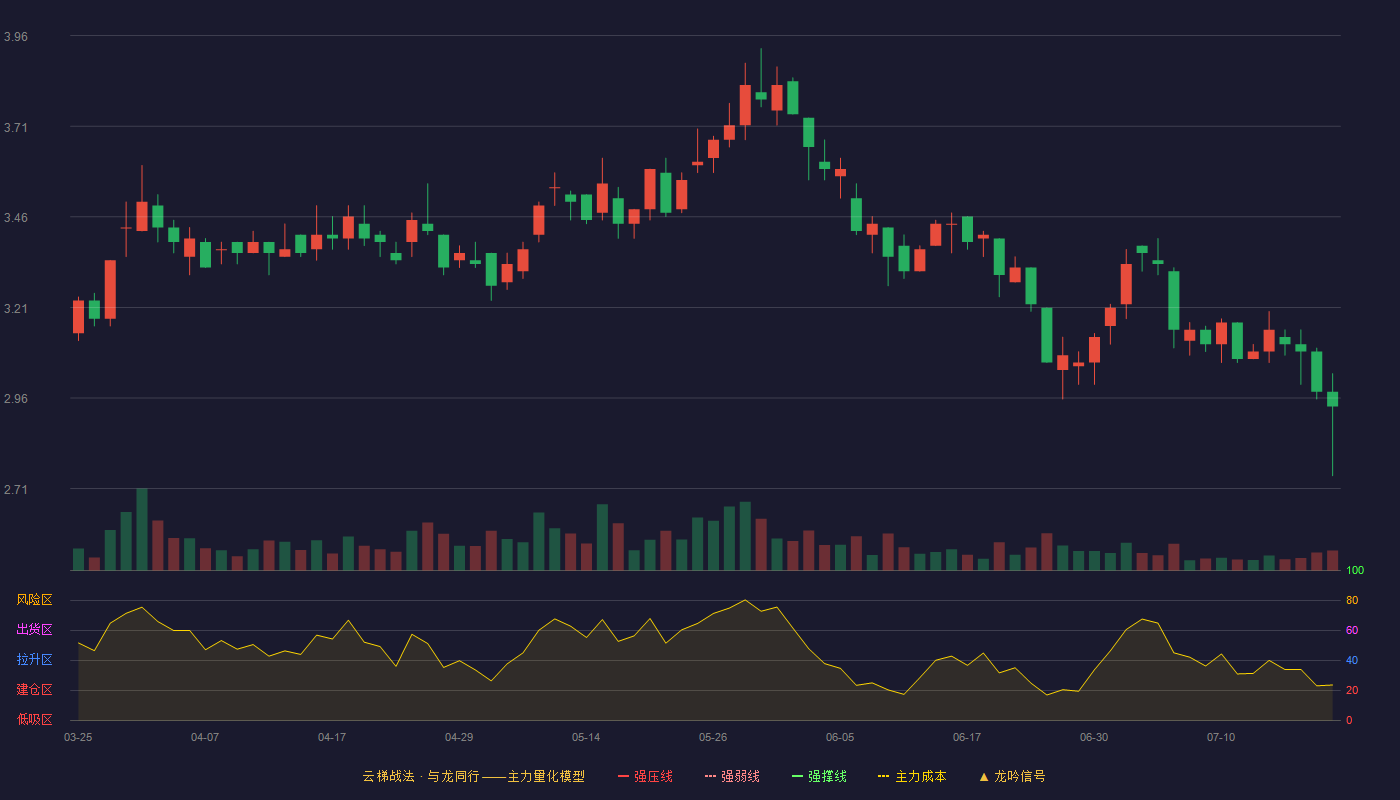Viewport: 1400px width, 800px height.
Task: Click the 04-17 date label
Action: tap(332, 737)
